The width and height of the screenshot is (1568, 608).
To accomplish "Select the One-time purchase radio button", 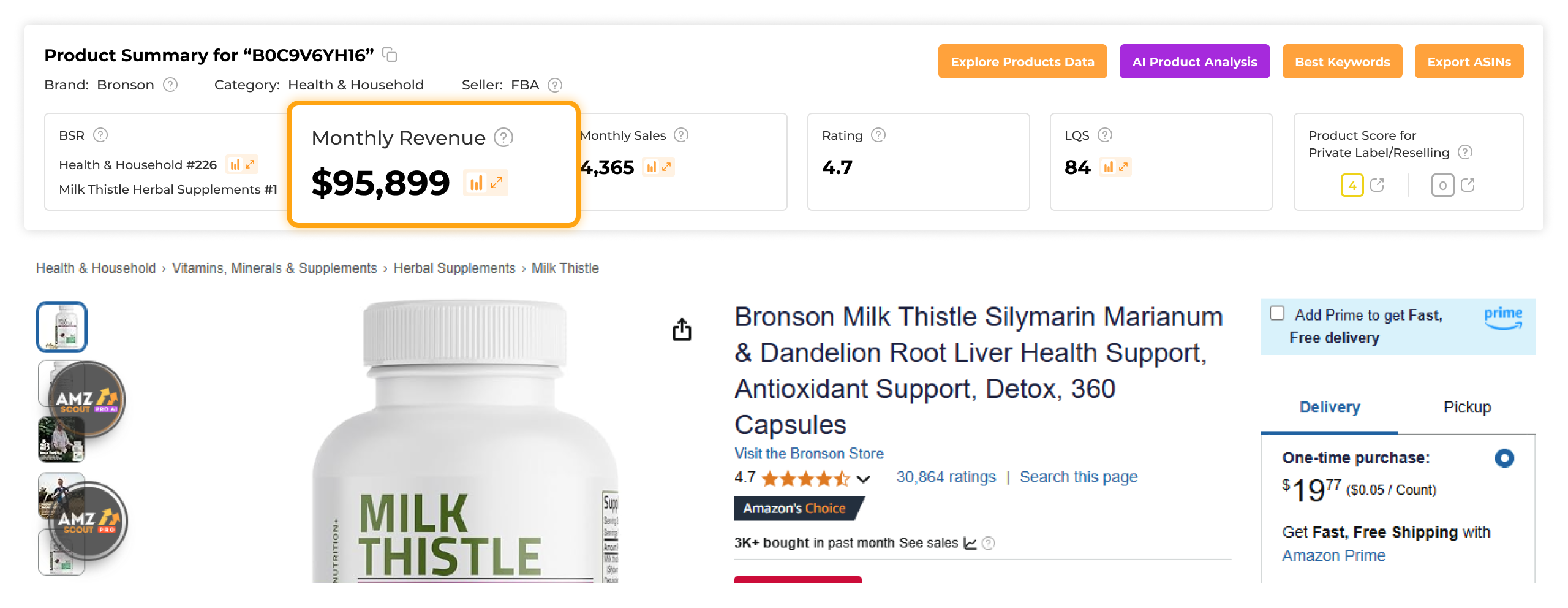I will pyautogui.click(x=1504, y=458).
